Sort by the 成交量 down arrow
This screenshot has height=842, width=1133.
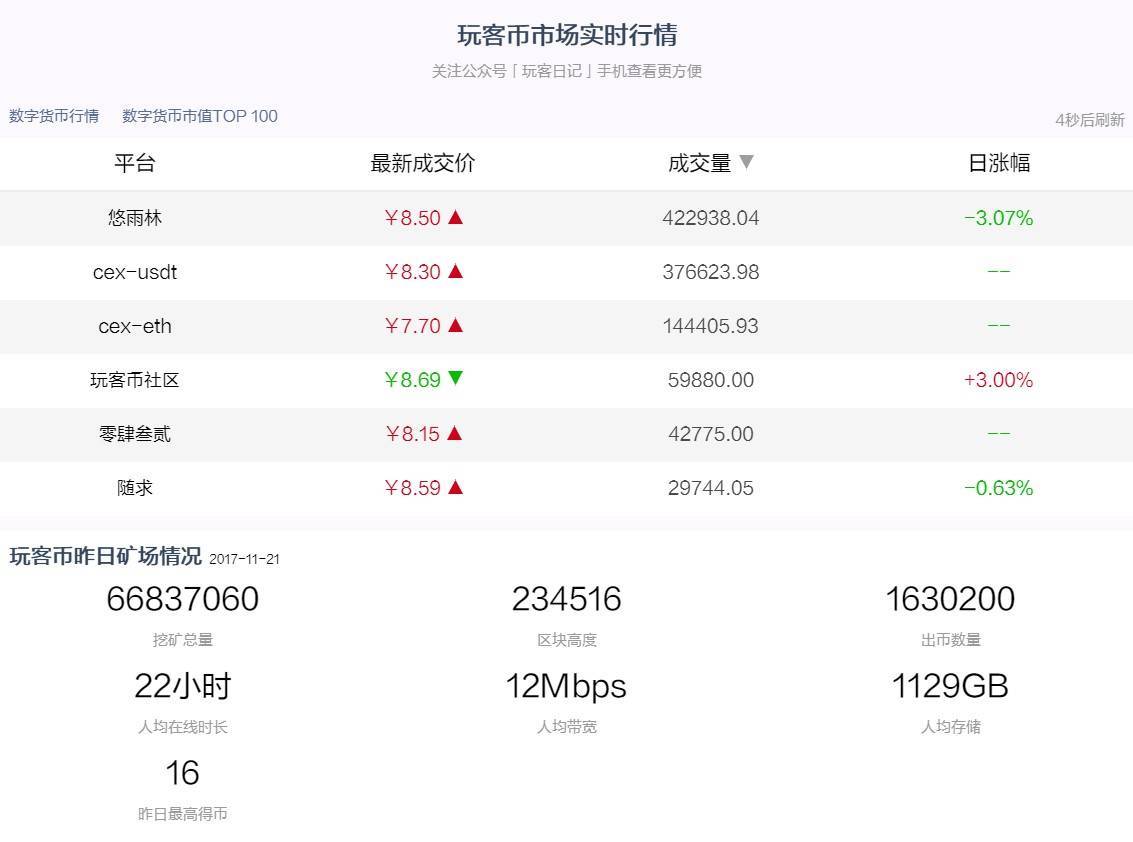(746, 162)
